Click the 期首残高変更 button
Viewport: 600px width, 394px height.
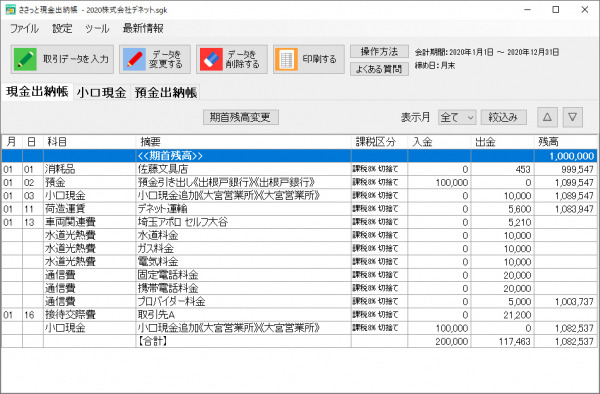[x=241, y=117]
